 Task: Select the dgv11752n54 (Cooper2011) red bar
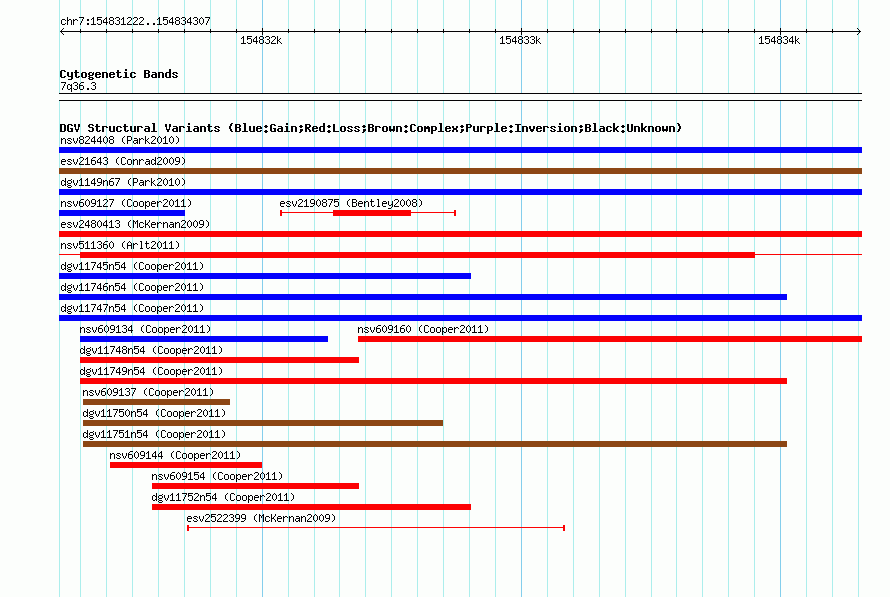[x=311, y=507]
